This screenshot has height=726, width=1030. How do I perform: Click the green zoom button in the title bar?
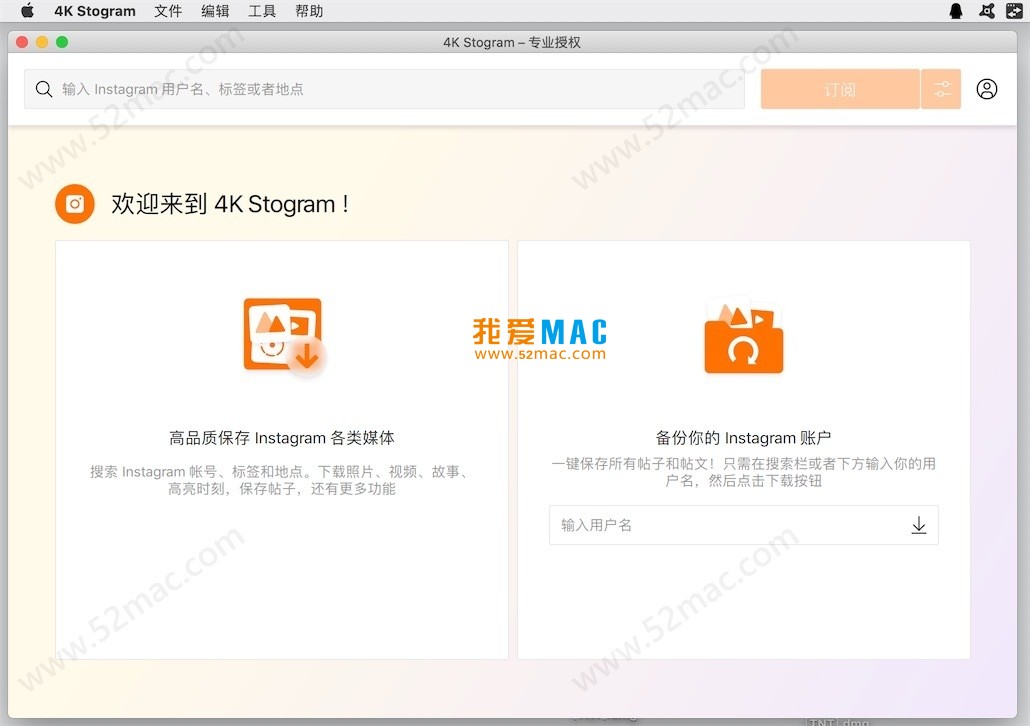[x=62, y=42]
